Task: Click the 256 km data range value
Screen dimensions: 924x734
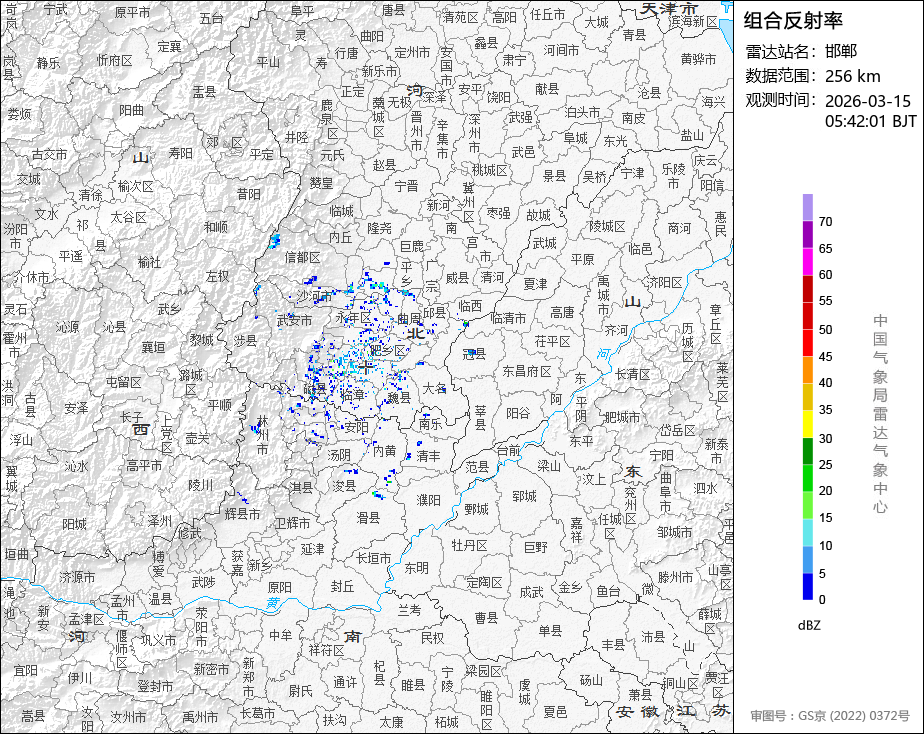Action: point(852,76)
